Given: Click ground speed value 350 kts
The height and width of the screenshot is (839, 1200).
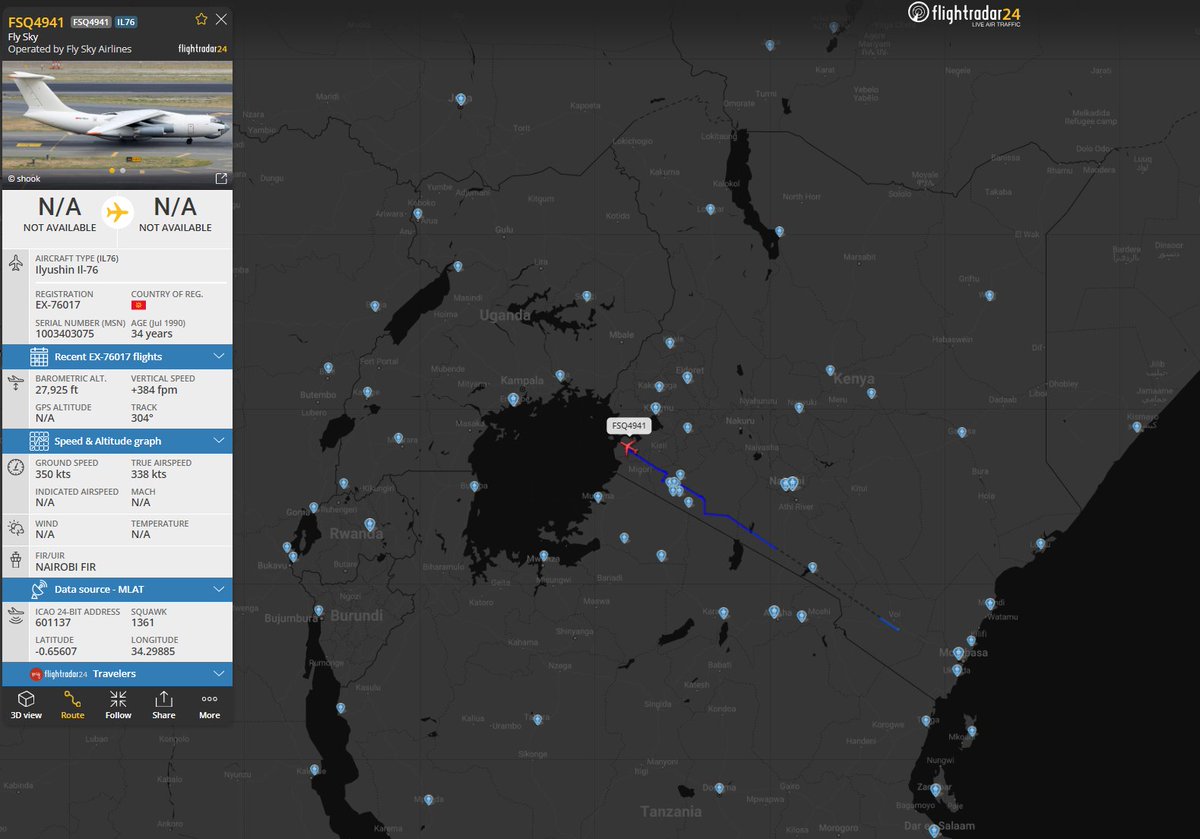Looking at the screenshot, I should 52,474.
